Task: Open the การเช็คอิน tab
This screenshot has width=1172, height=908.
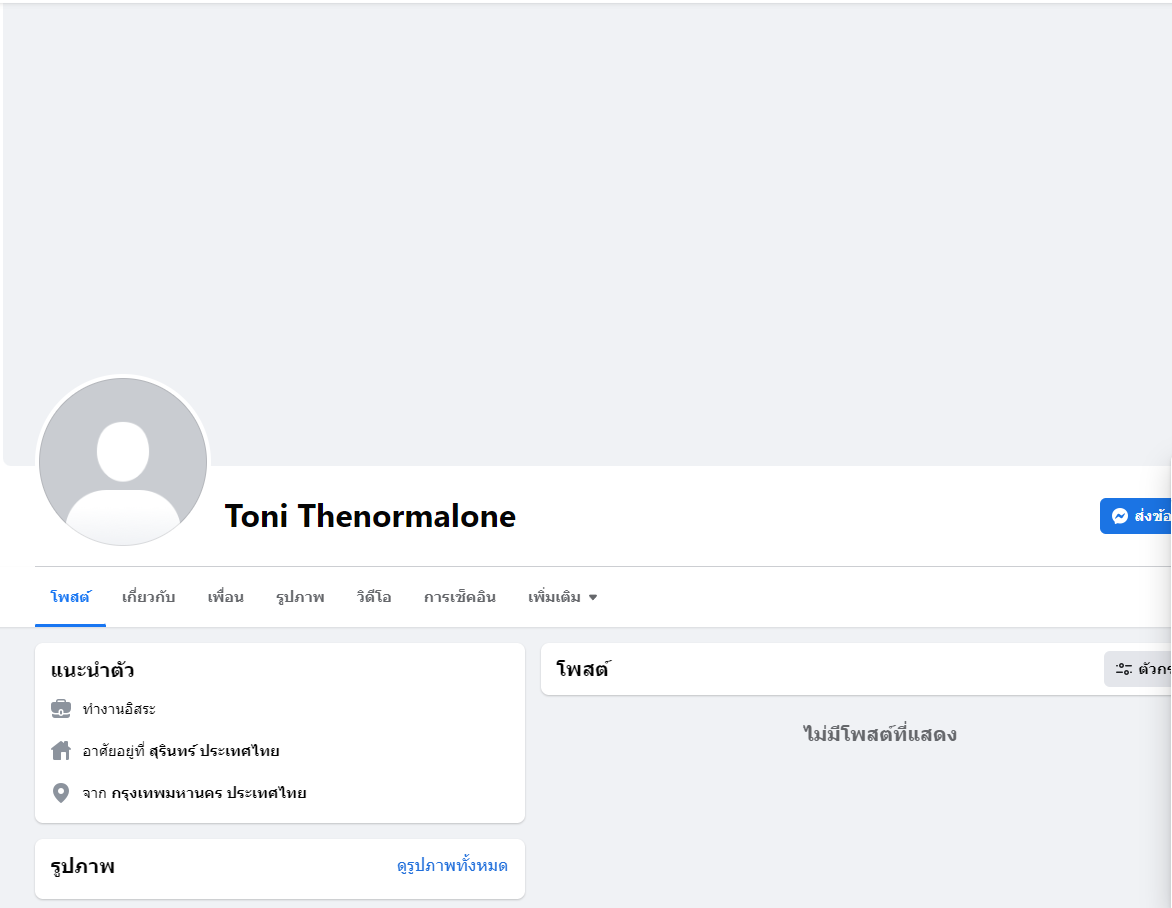Action: [x=459, y=597]
